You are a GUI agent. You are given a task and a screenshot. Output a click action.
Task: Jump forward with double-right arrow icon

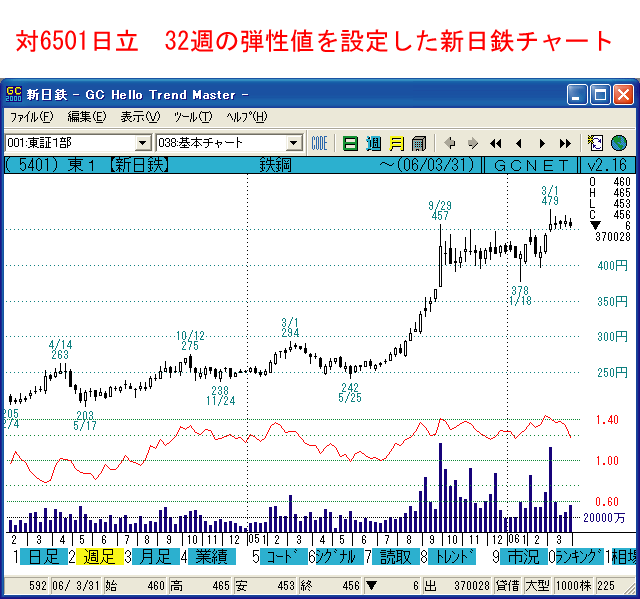point(565,143)
